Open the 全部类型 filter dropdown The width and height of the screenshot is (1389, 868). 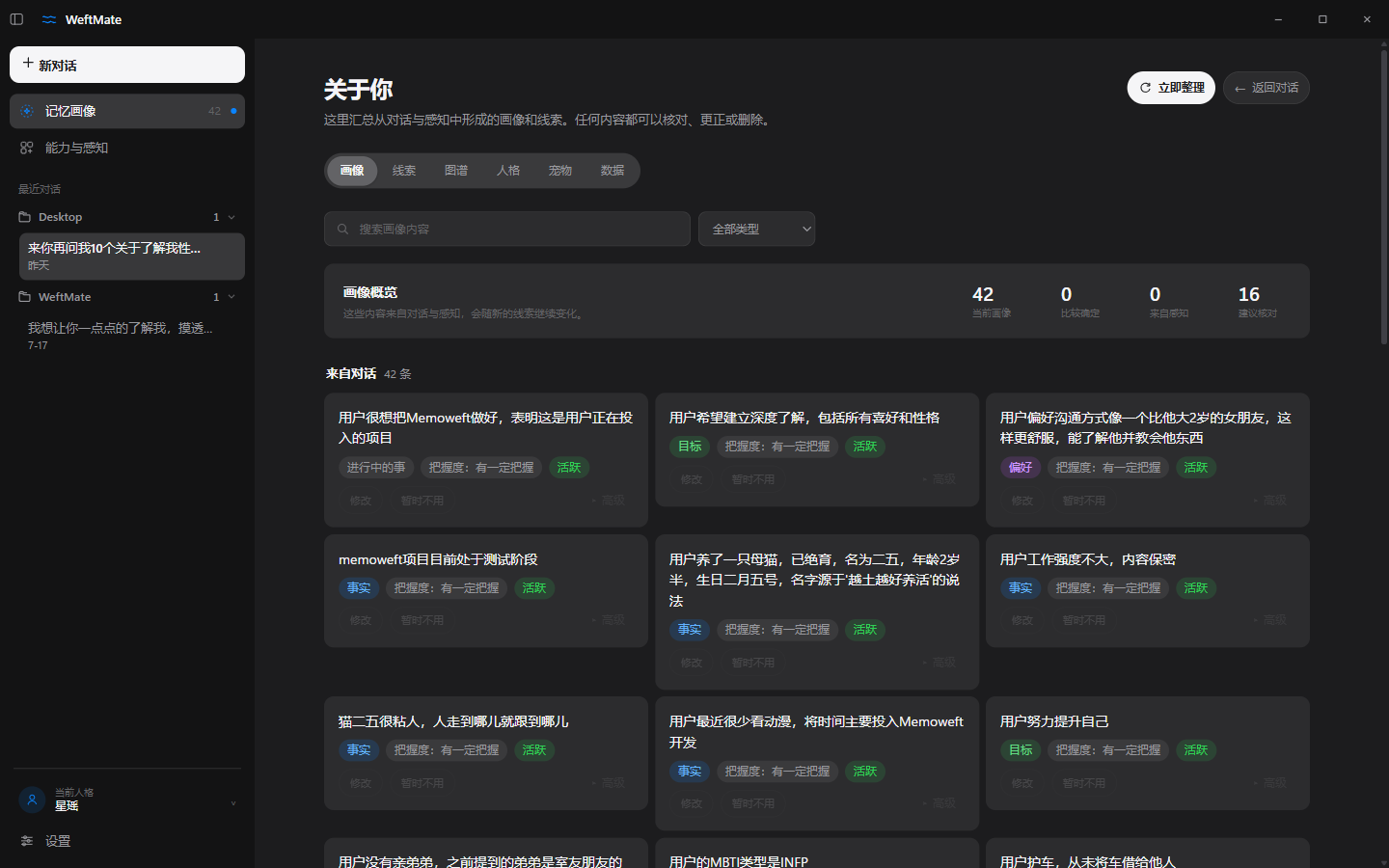(x=757, y=229)
